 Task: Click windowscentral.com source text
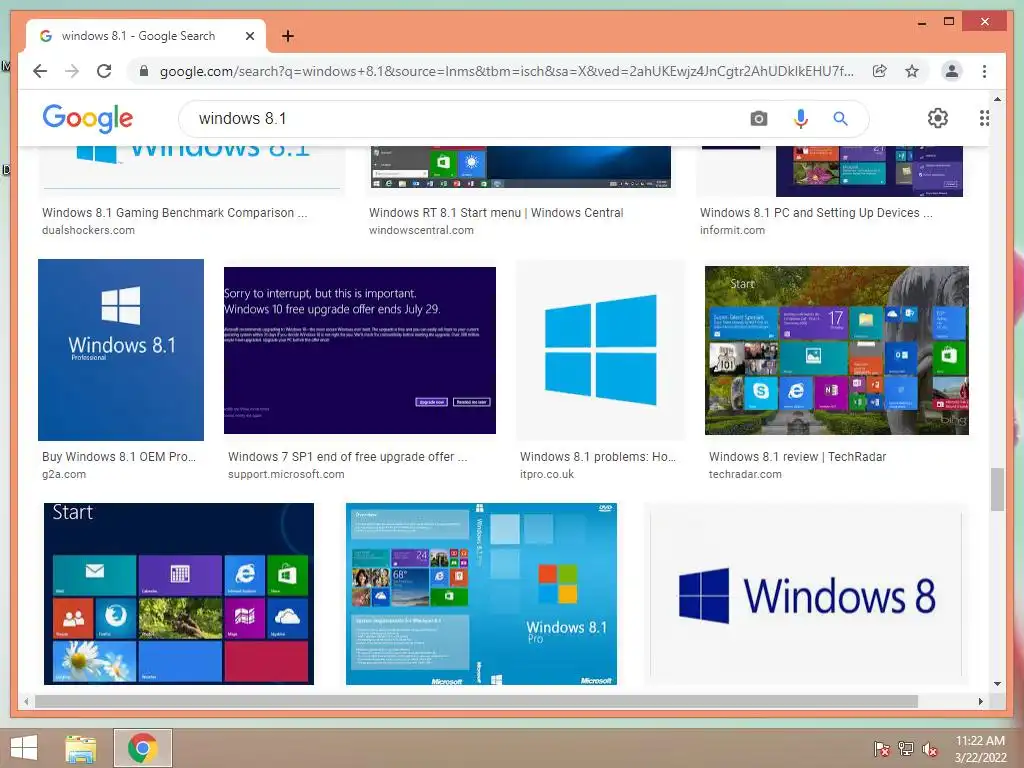pos(421,231)
